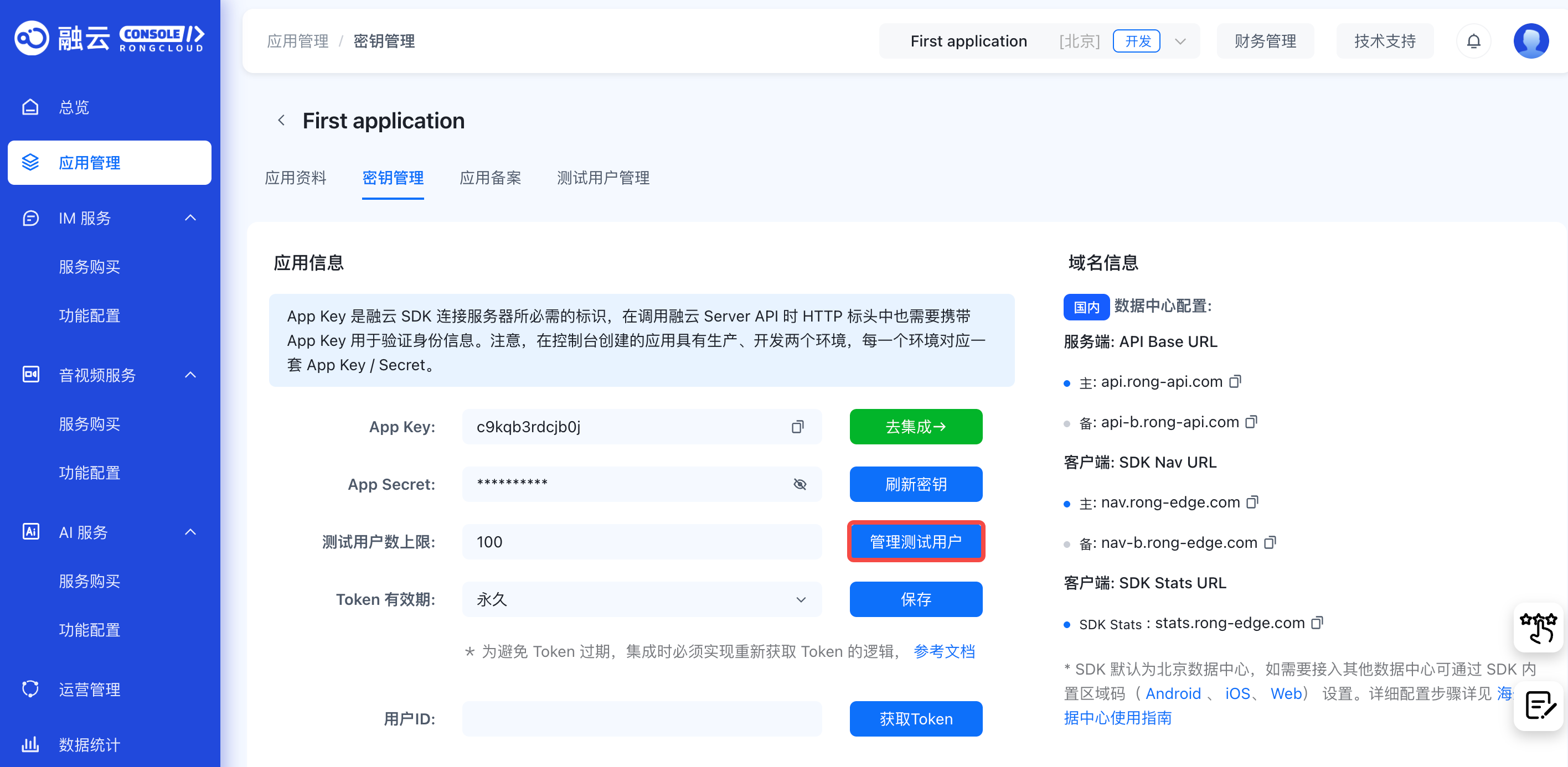
Task: Switch to the 测试用户管理 tab
Action: click(602, 178)
